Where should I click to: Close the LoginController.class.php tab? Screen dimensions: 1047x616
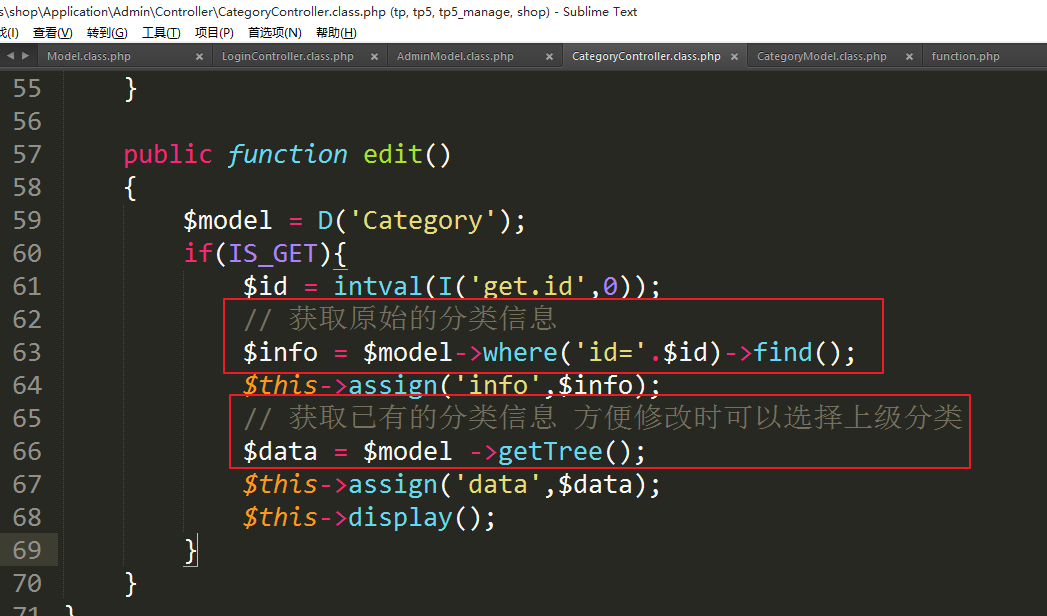point(375,57)
